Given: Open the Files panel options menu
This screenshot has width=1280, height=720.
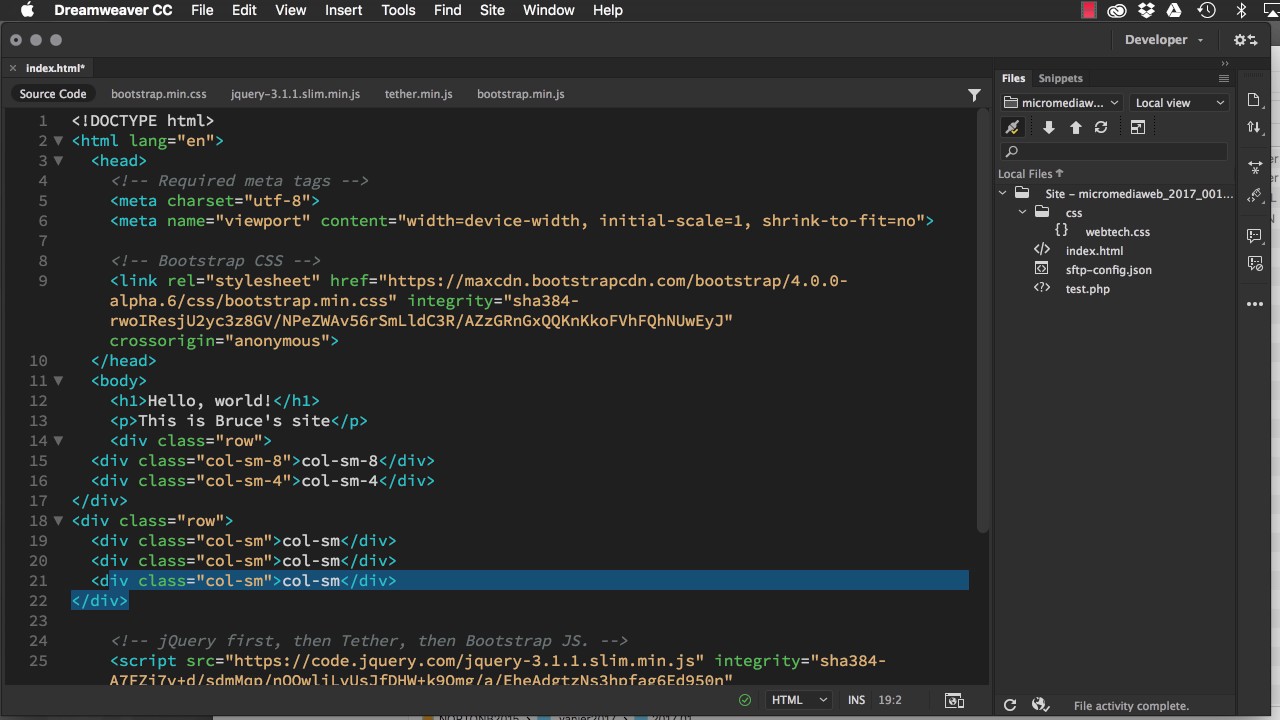Looking at the screenshot, I should click(1223, 78).
